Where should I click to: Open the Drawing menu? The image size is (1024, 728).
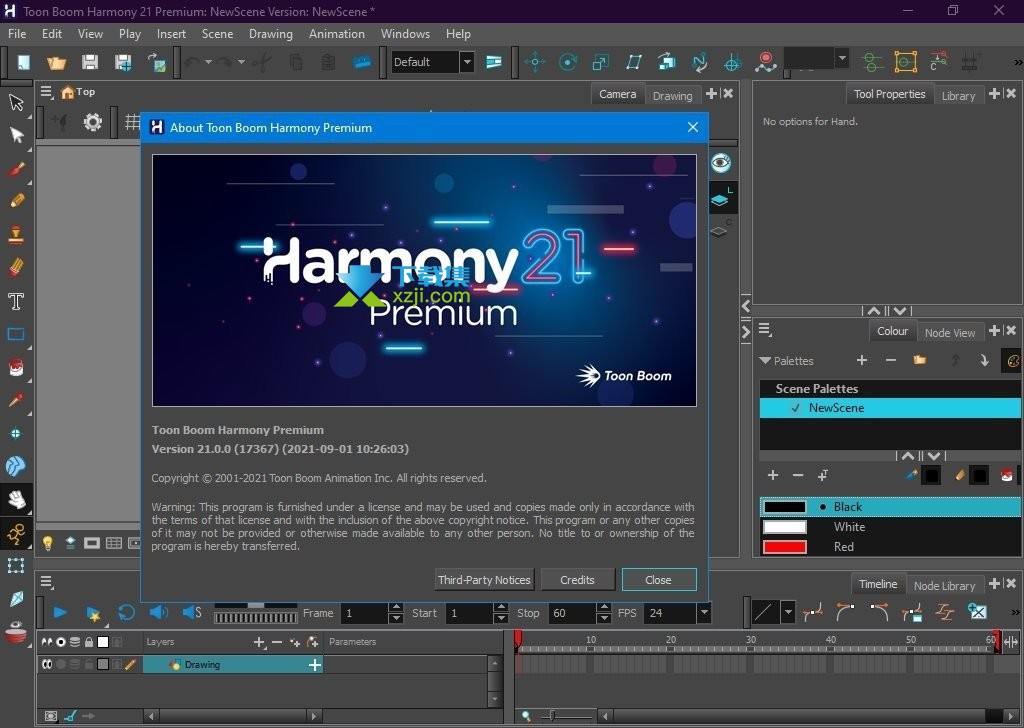pos(270,34)
